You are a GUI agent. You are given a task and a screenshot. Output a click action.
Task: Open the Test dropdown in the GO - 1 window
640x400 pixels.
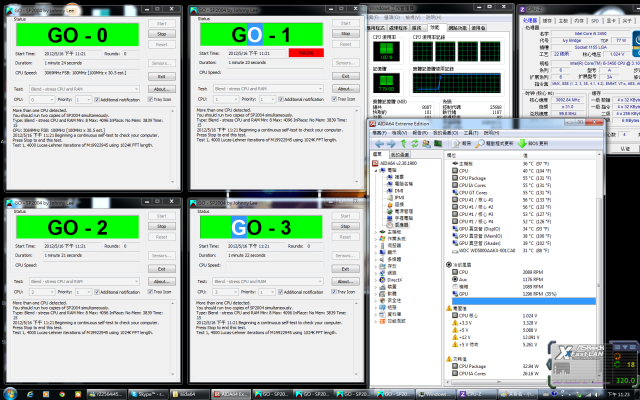[x=268, y=89]
